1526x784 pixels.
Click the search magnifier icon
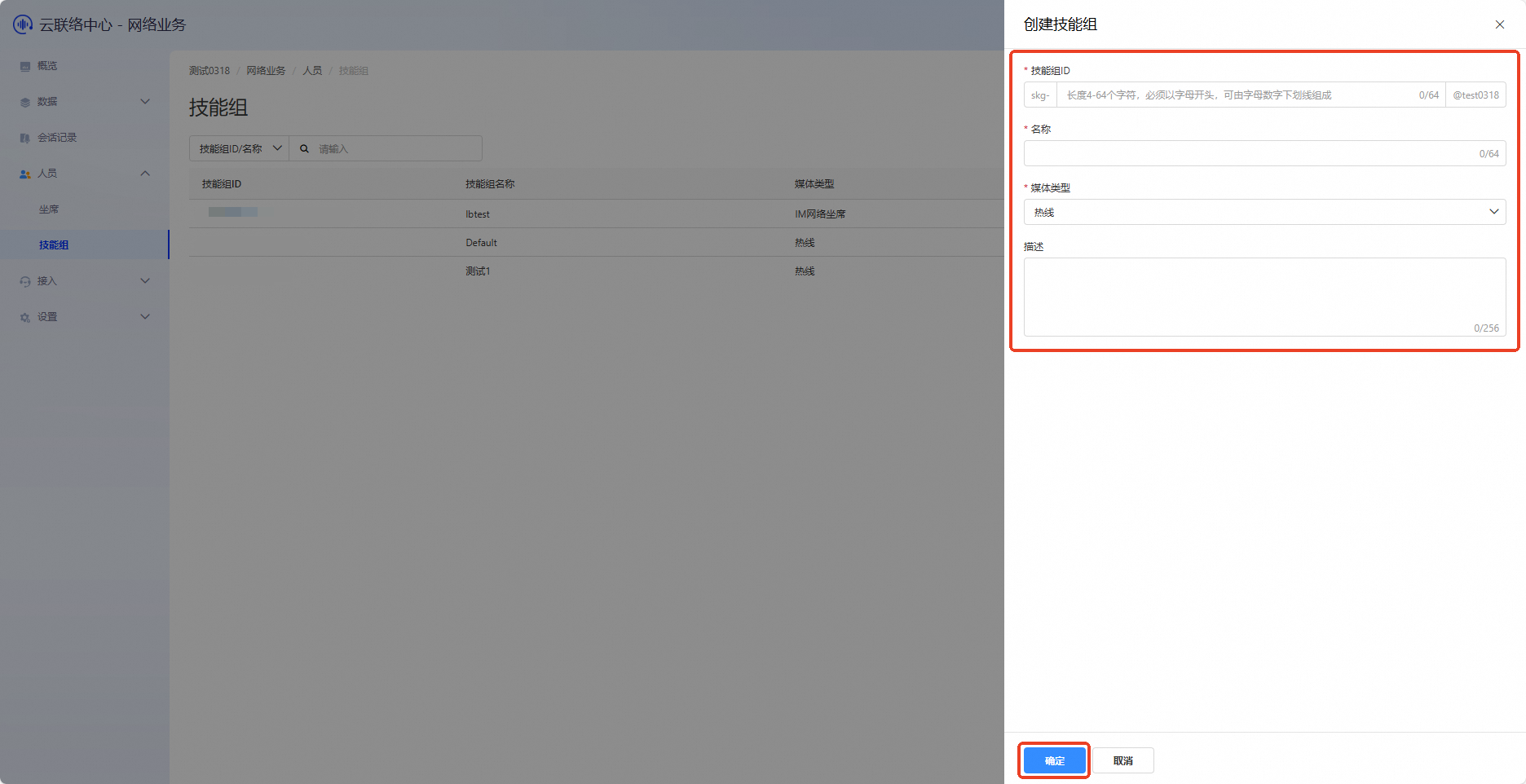click(x=304, y=149)
